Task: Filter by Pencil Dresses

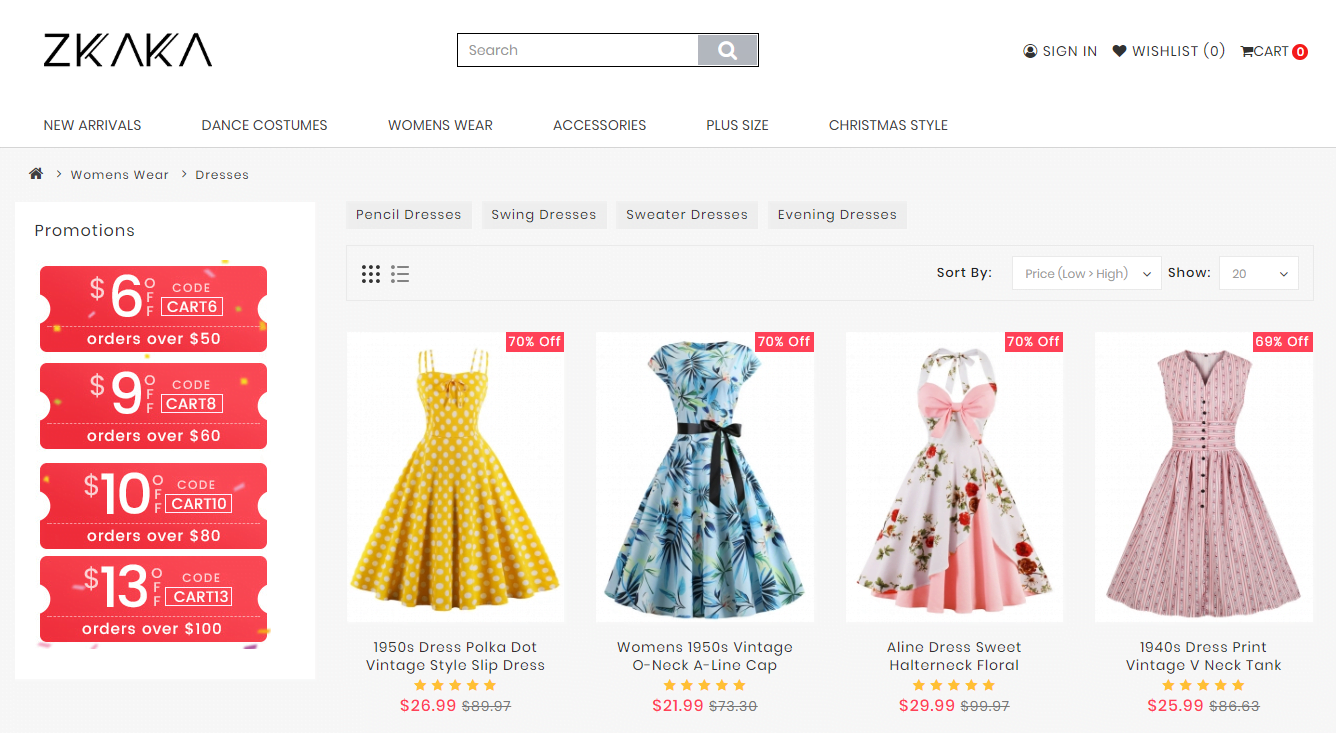Action: click(408, 215)
